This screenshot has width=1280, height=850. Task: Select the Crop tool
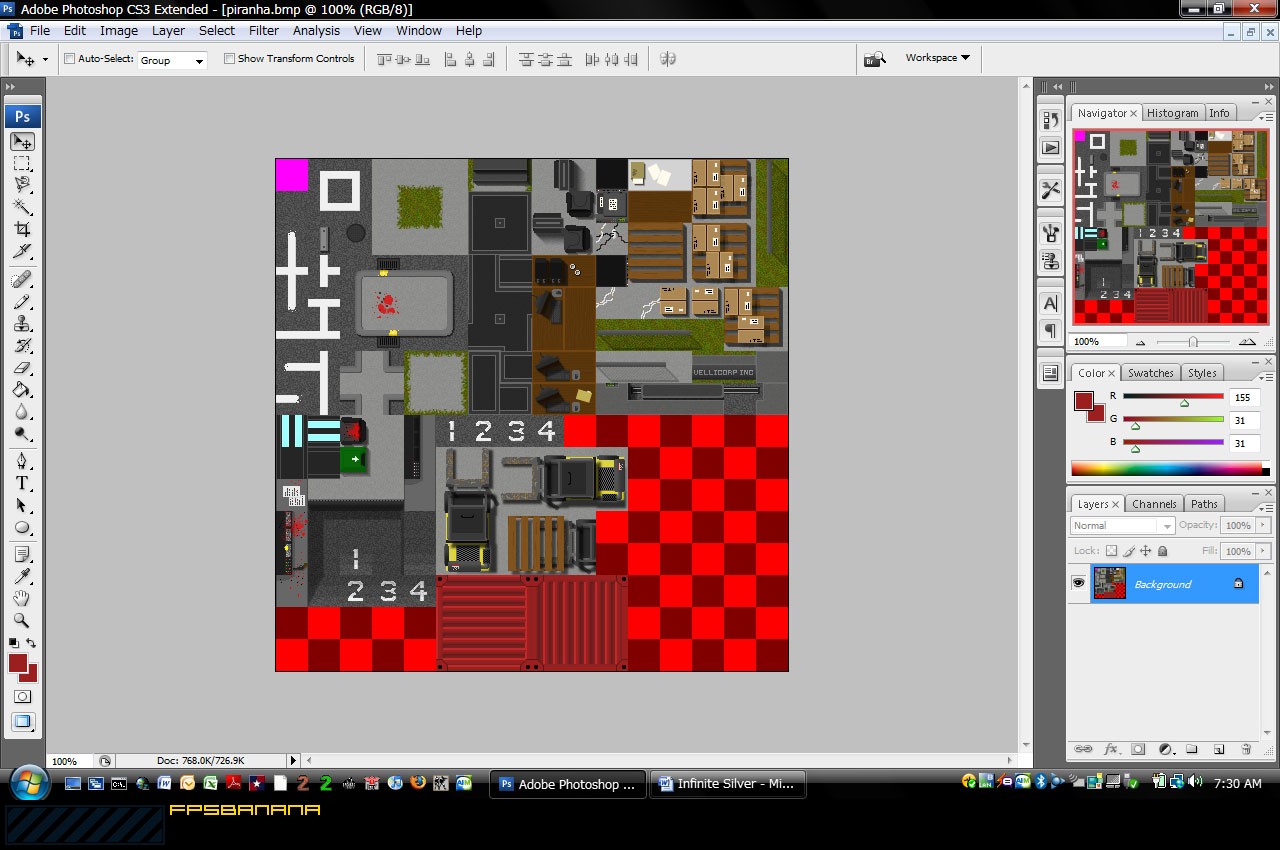[22, 229]
